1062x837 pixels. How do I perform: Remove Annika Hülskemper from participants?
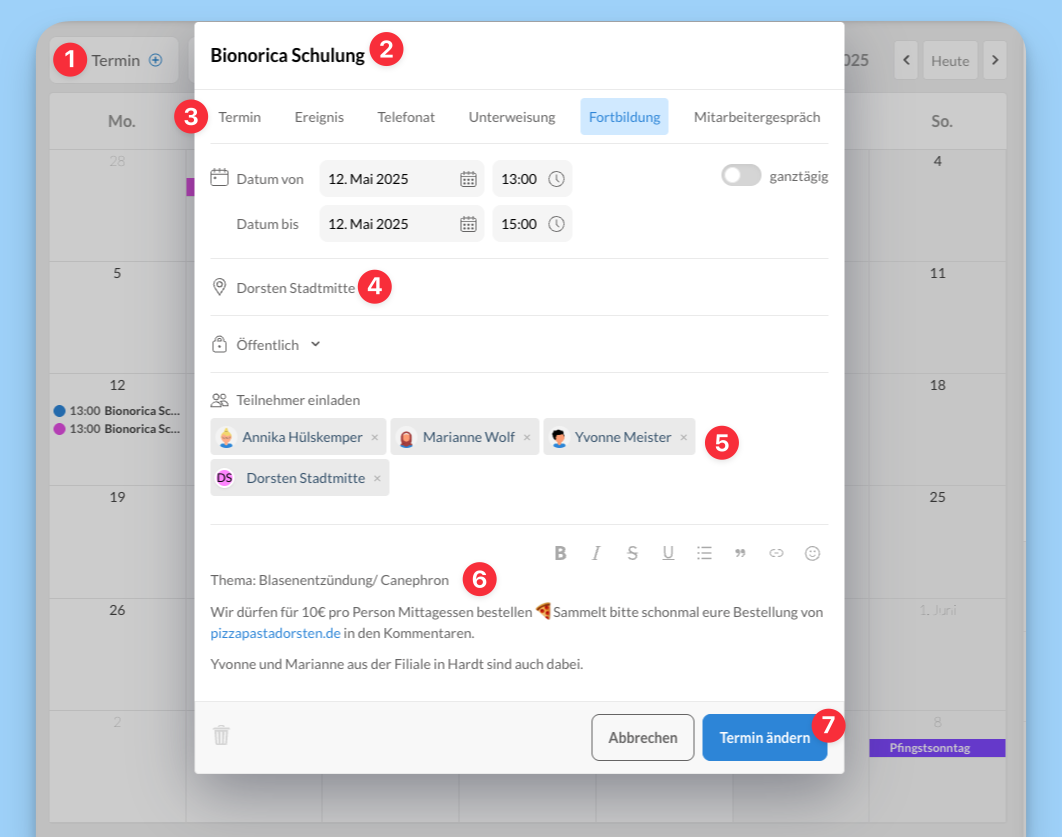click(375, 437)
